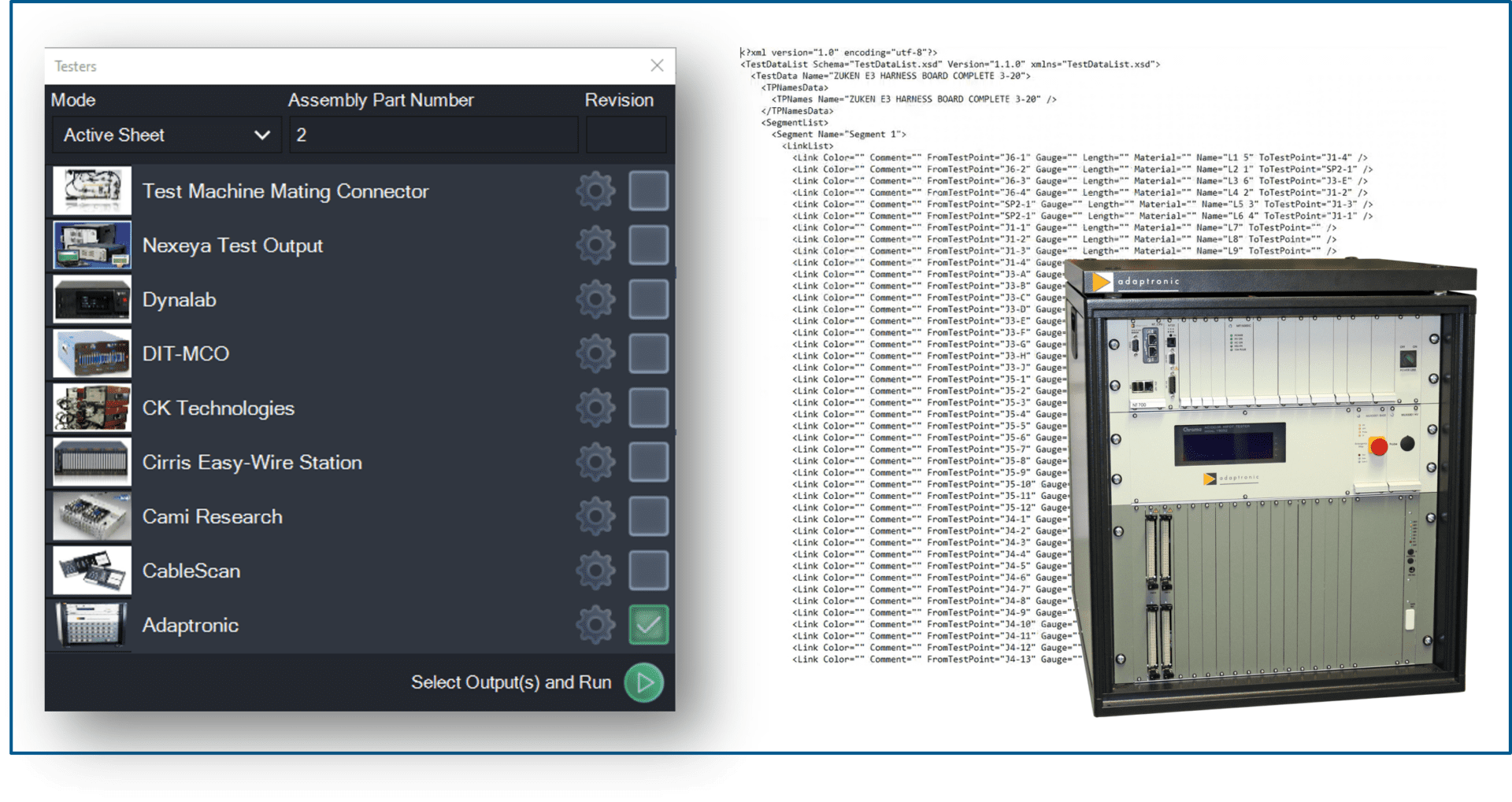The image size is (1512, 802).
Task: Open the Adaptronic settings gear
Action: tap(596, 624)
